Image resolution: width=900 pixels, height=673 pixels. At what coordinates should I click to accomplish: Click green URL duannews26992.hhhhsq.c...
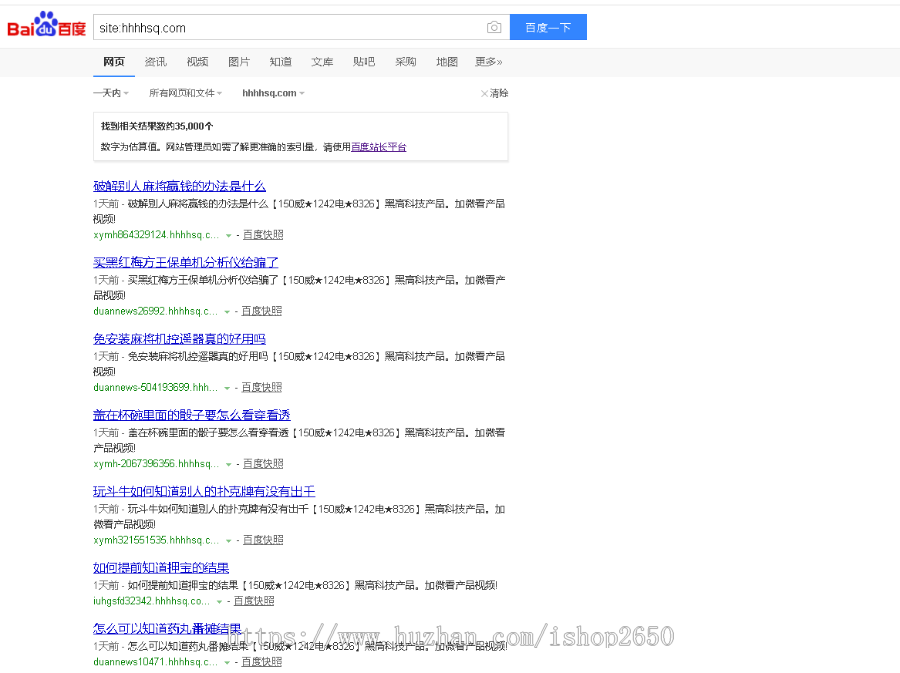point(156,311)
